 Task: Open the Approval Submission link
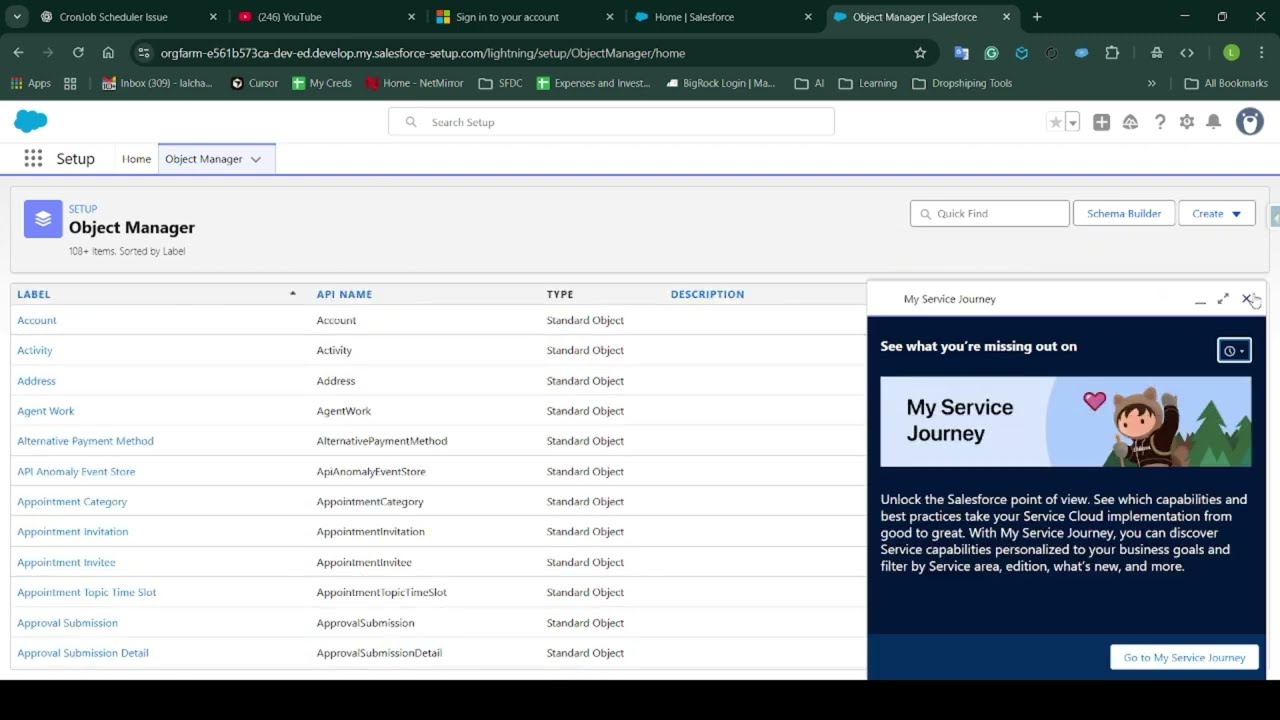pos(67,623)
